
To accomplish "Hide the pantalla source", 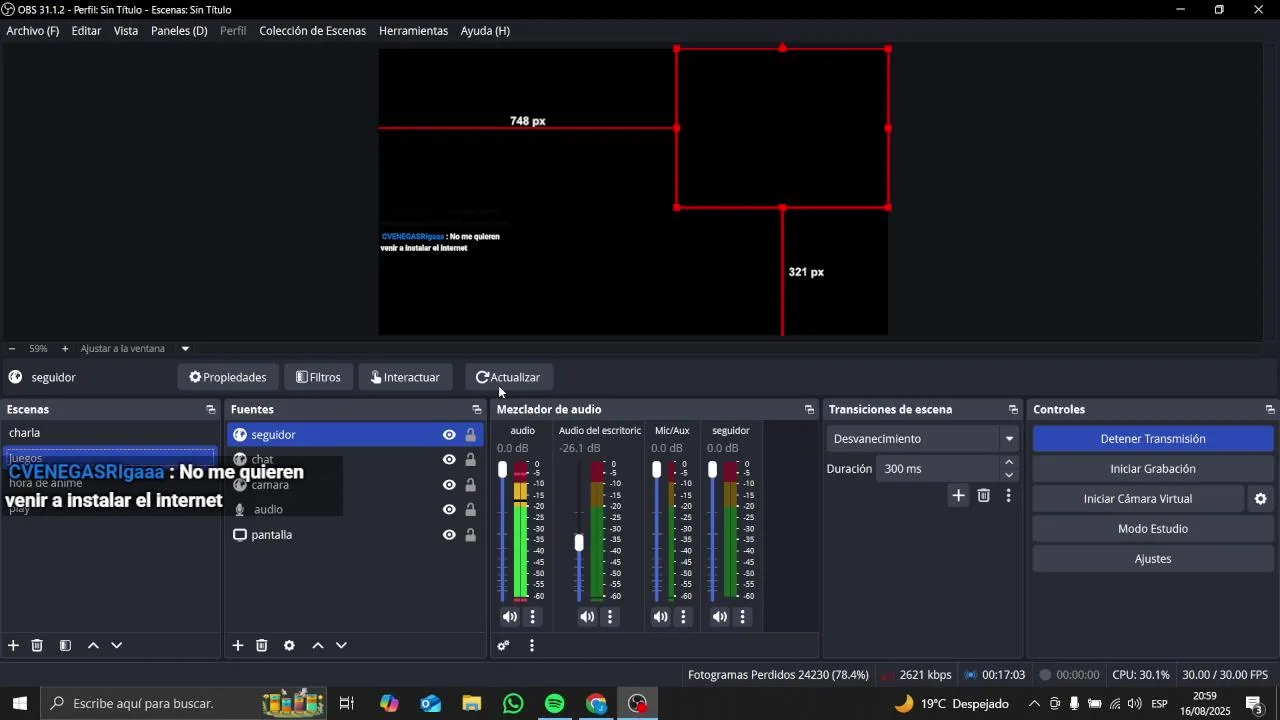I will [449, 535].
